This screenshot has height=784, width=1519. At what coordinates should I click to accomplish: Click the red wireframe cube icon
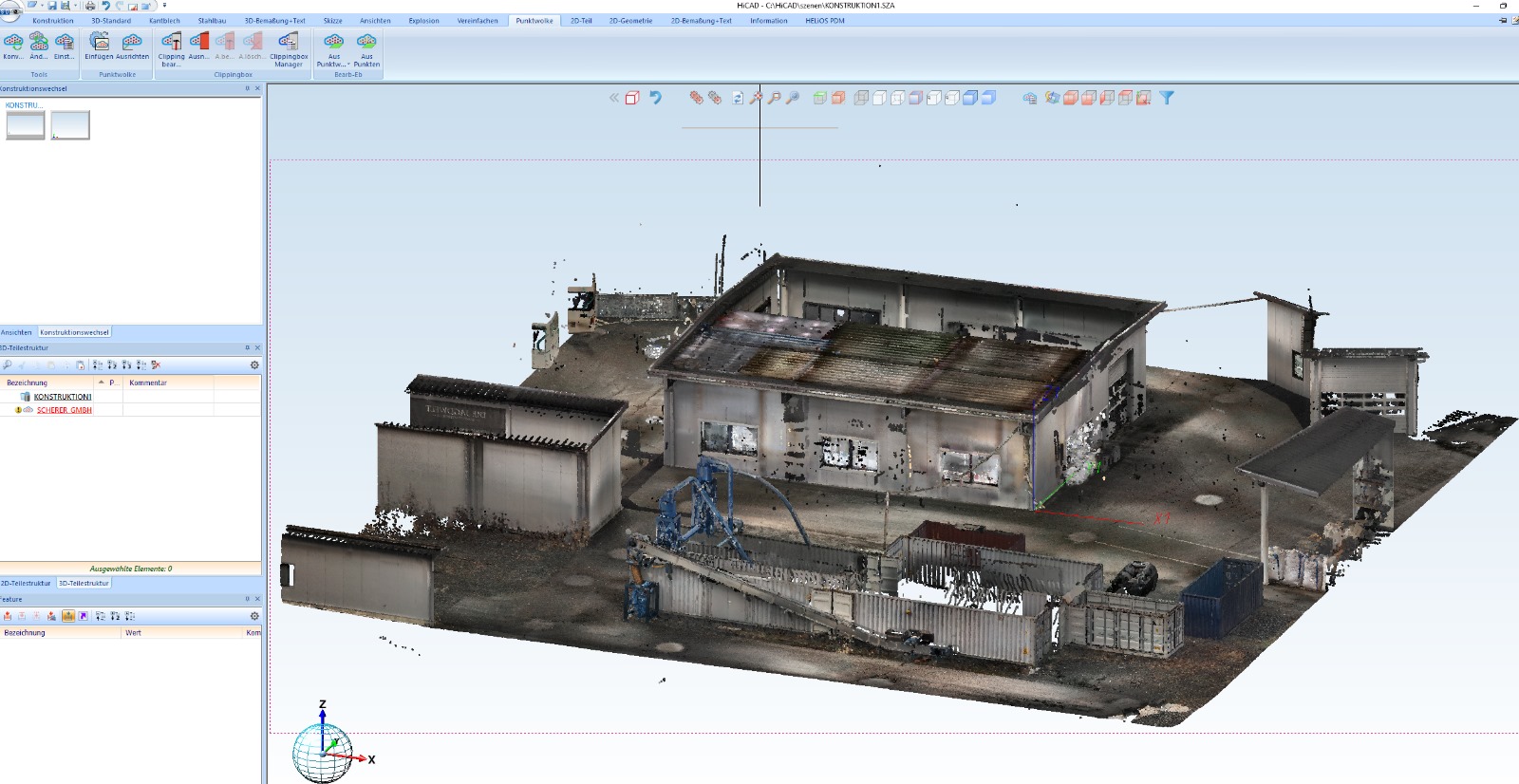pyautogui.click(x=632, y=98)
